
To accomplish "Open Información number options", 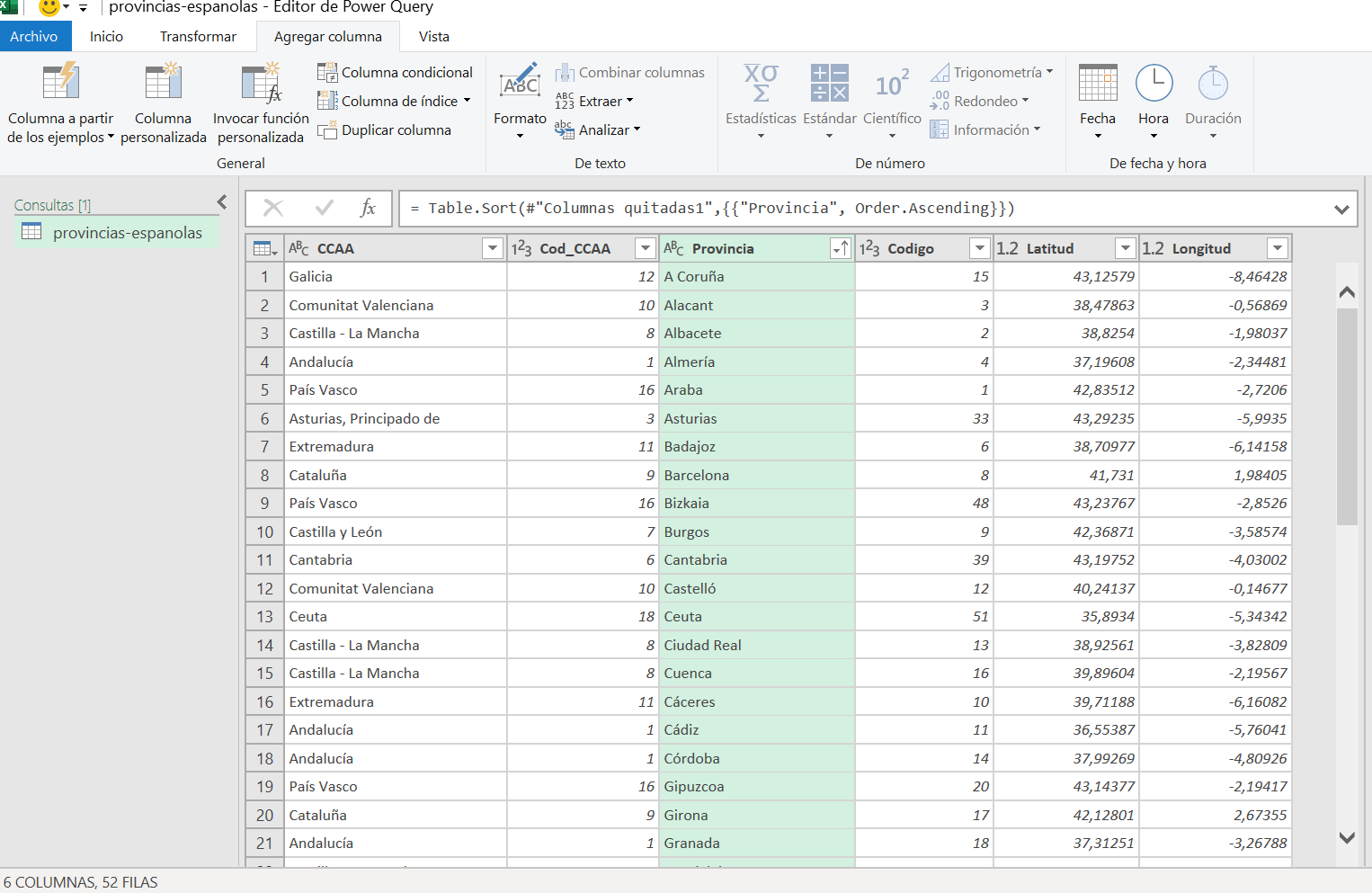I will [x=985, y=129].
